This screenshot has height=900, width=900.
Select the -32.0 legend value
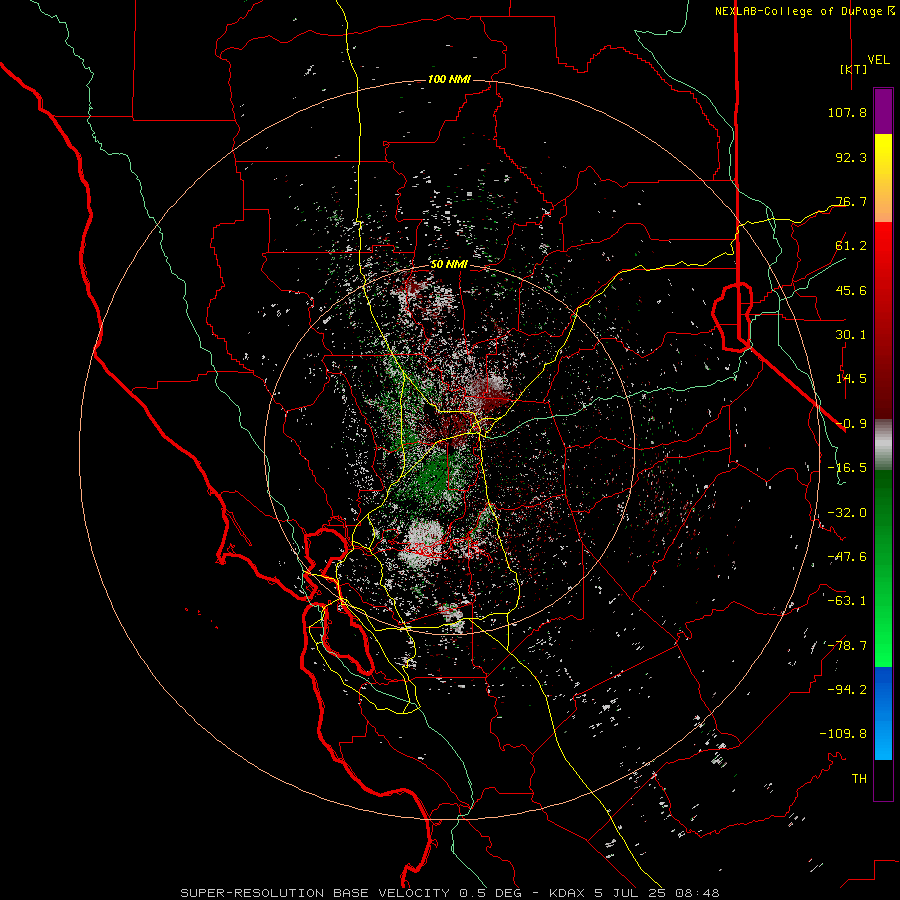(847, 513)
